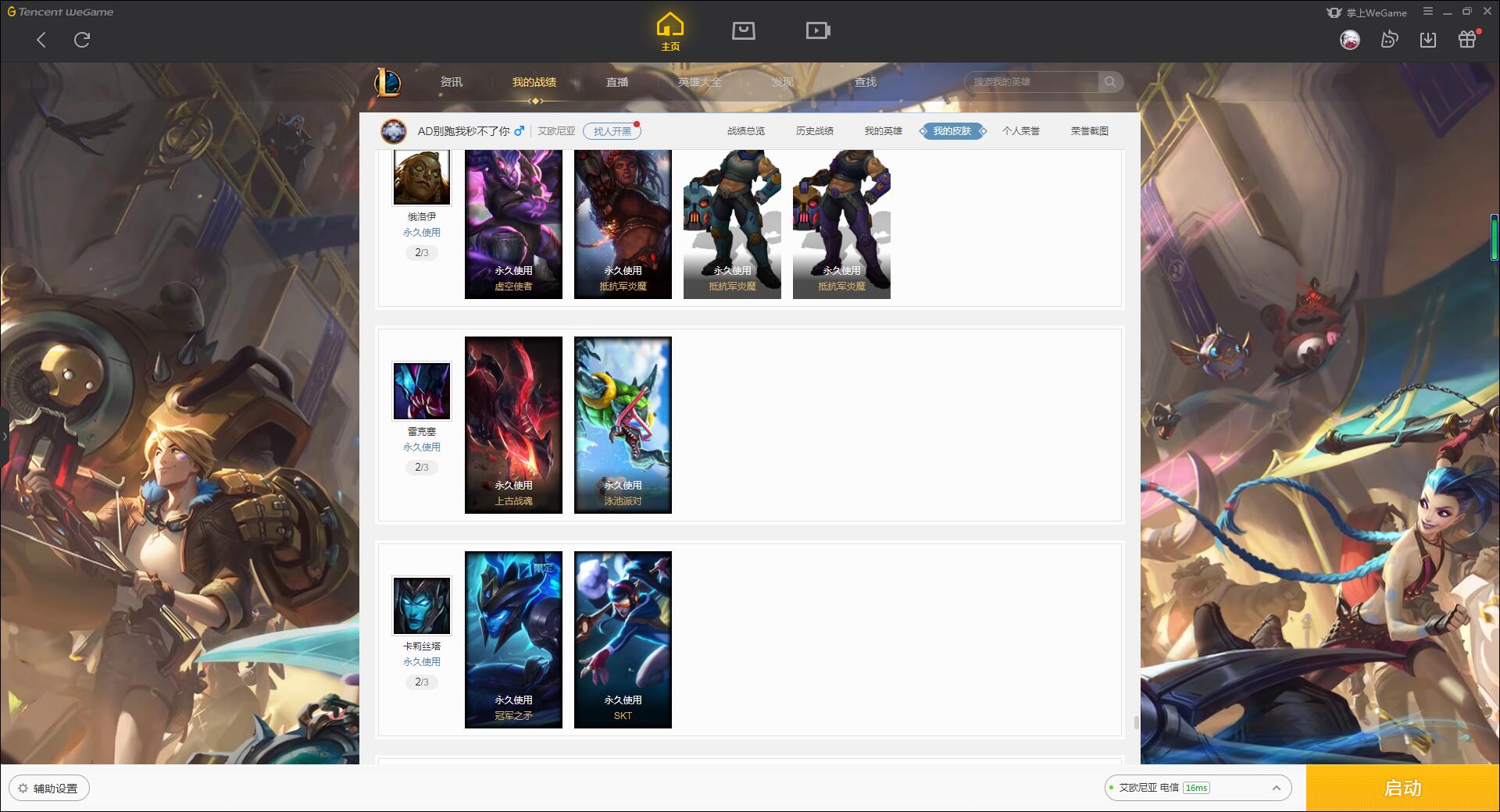Switch to the 英雄大全 tab
This screenshot has height=812, width=1500.
[x=700, y=82]
